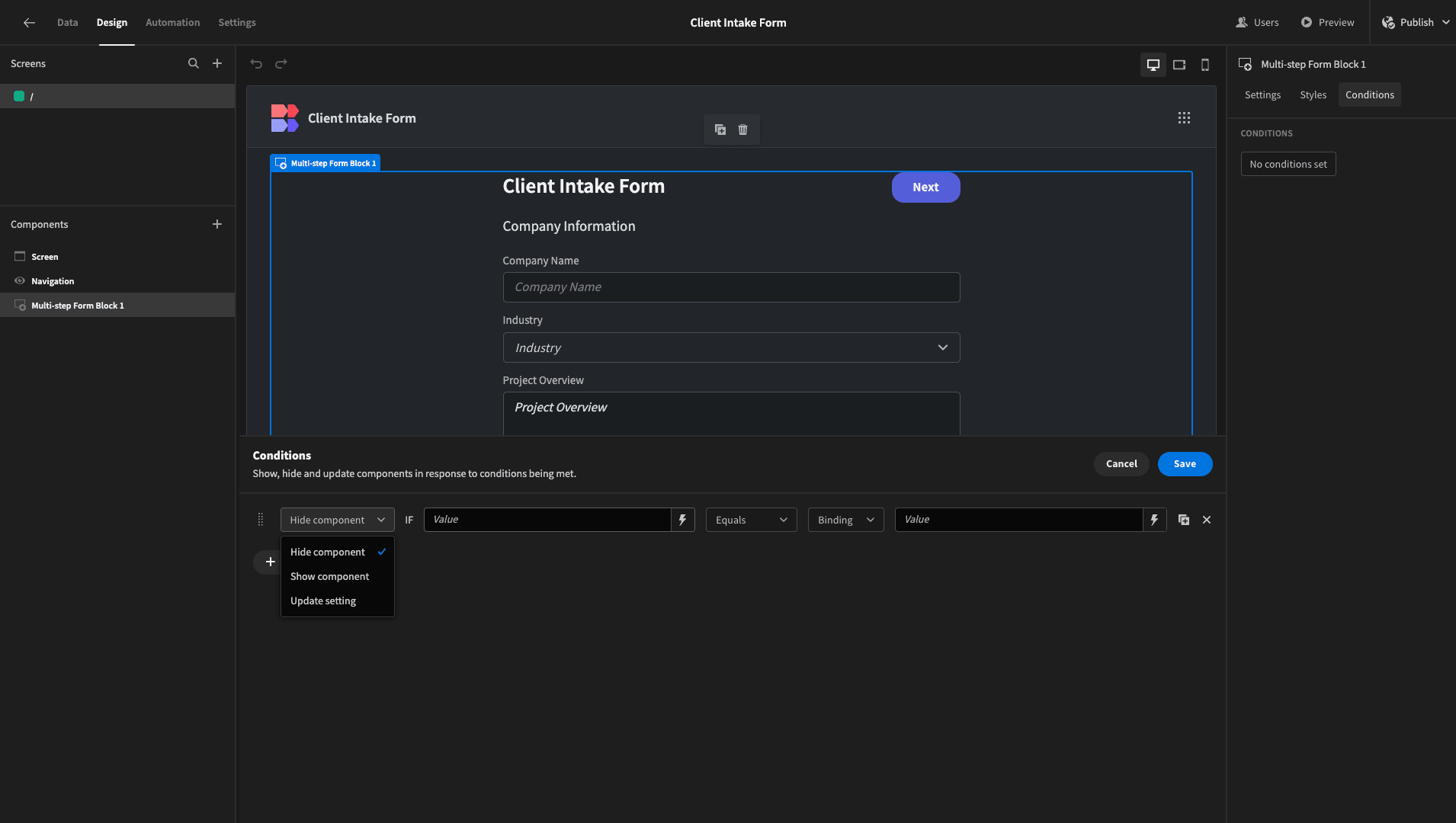Click the Budibase logo in app header
Screen dimensions: 1456x823
click(284, 118)
